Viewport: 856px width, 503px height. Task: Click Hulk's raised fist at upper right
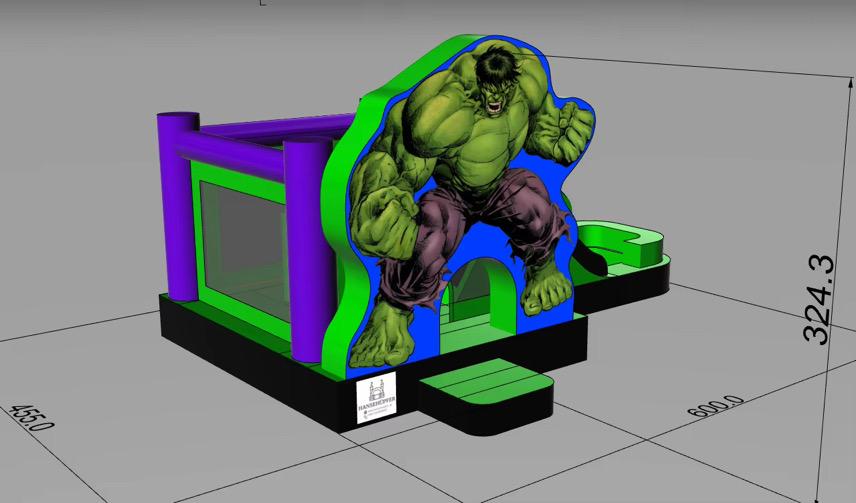click(x=570, y=128)
